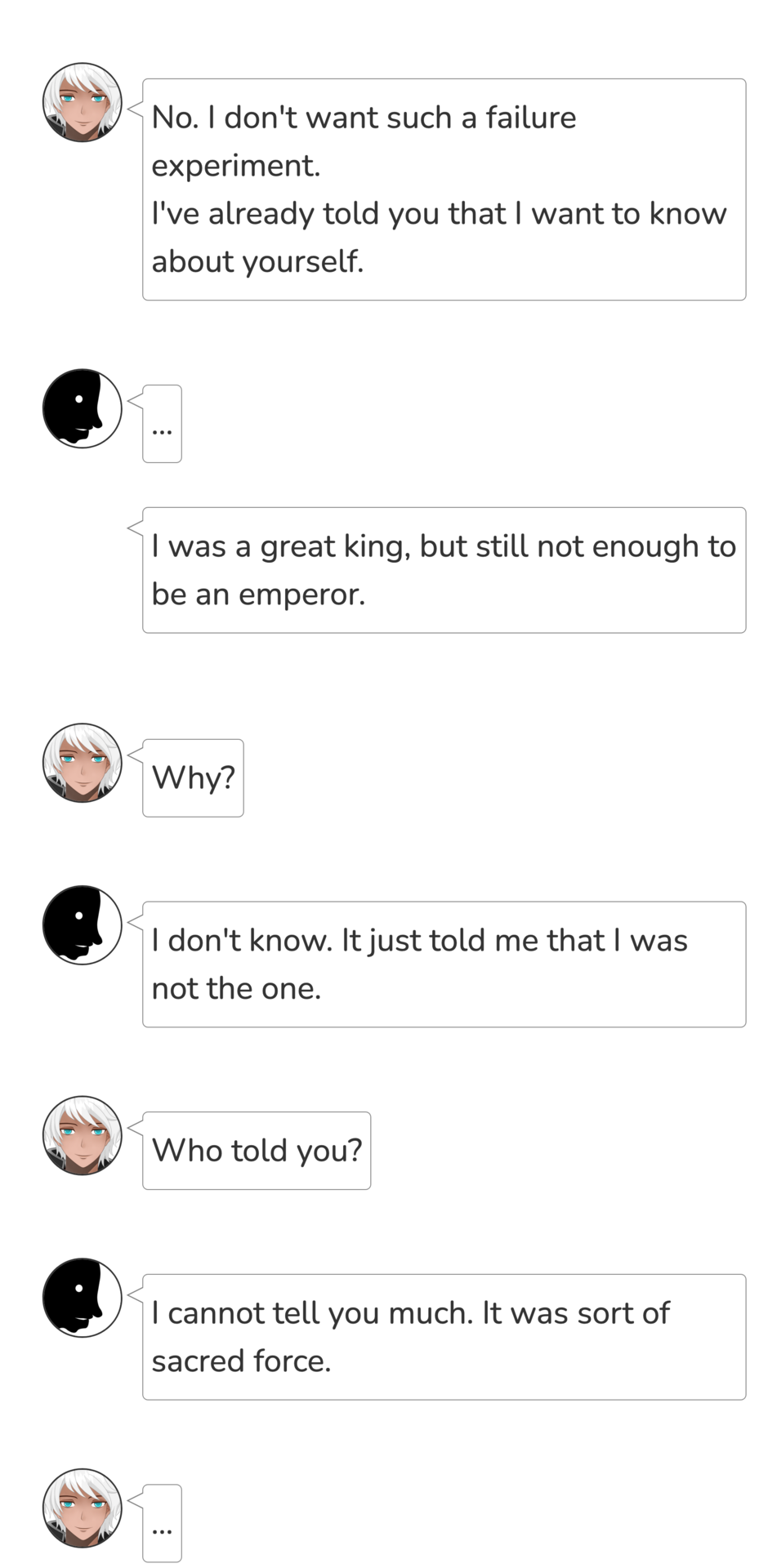Click the silhouette avatar beside "I cannot tell you much"
This screenshot has height=1568, width=768.
[x=82, y=1297]
